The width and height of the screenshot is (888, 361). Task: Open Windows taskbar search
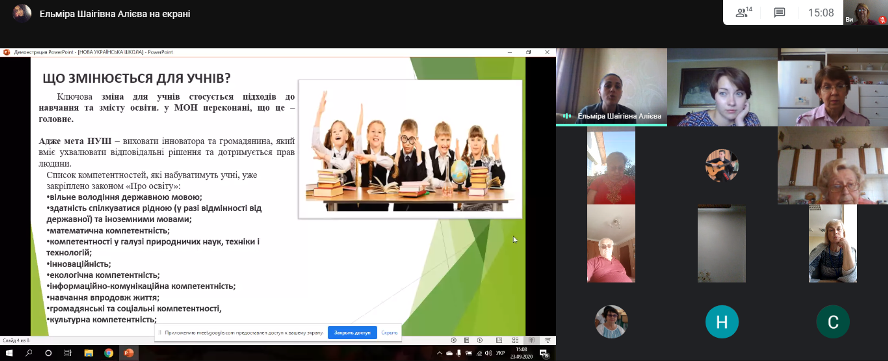click(29, 353)
